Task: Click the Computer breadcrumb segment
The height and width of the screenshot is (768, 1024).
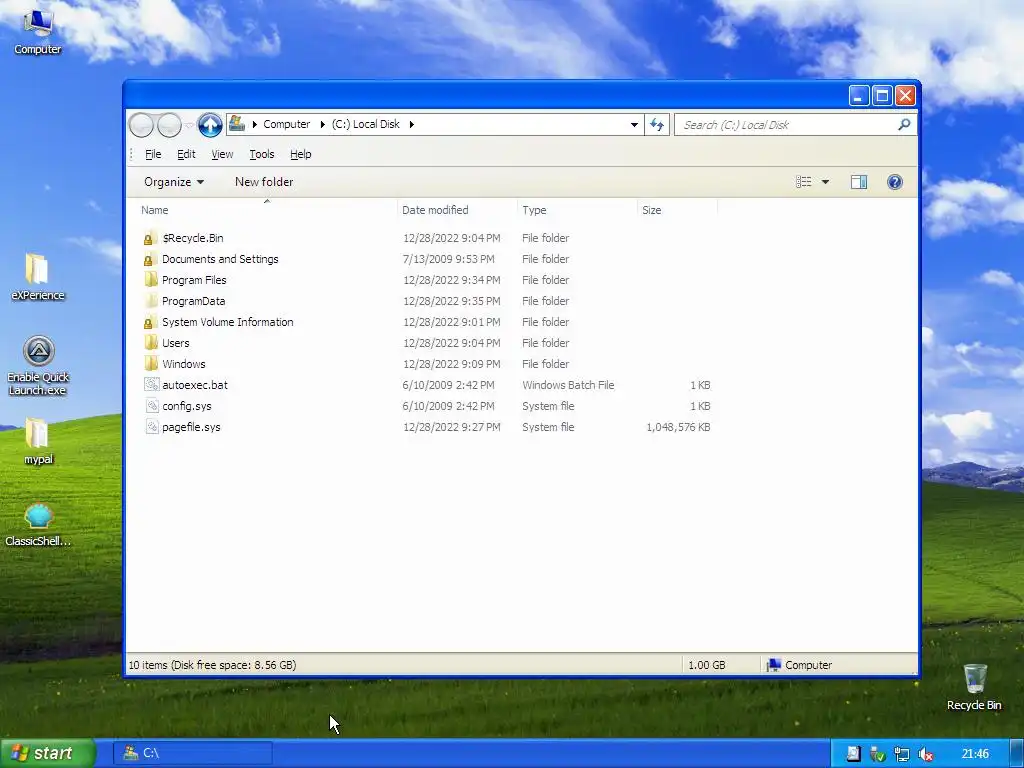Action: 286,124
